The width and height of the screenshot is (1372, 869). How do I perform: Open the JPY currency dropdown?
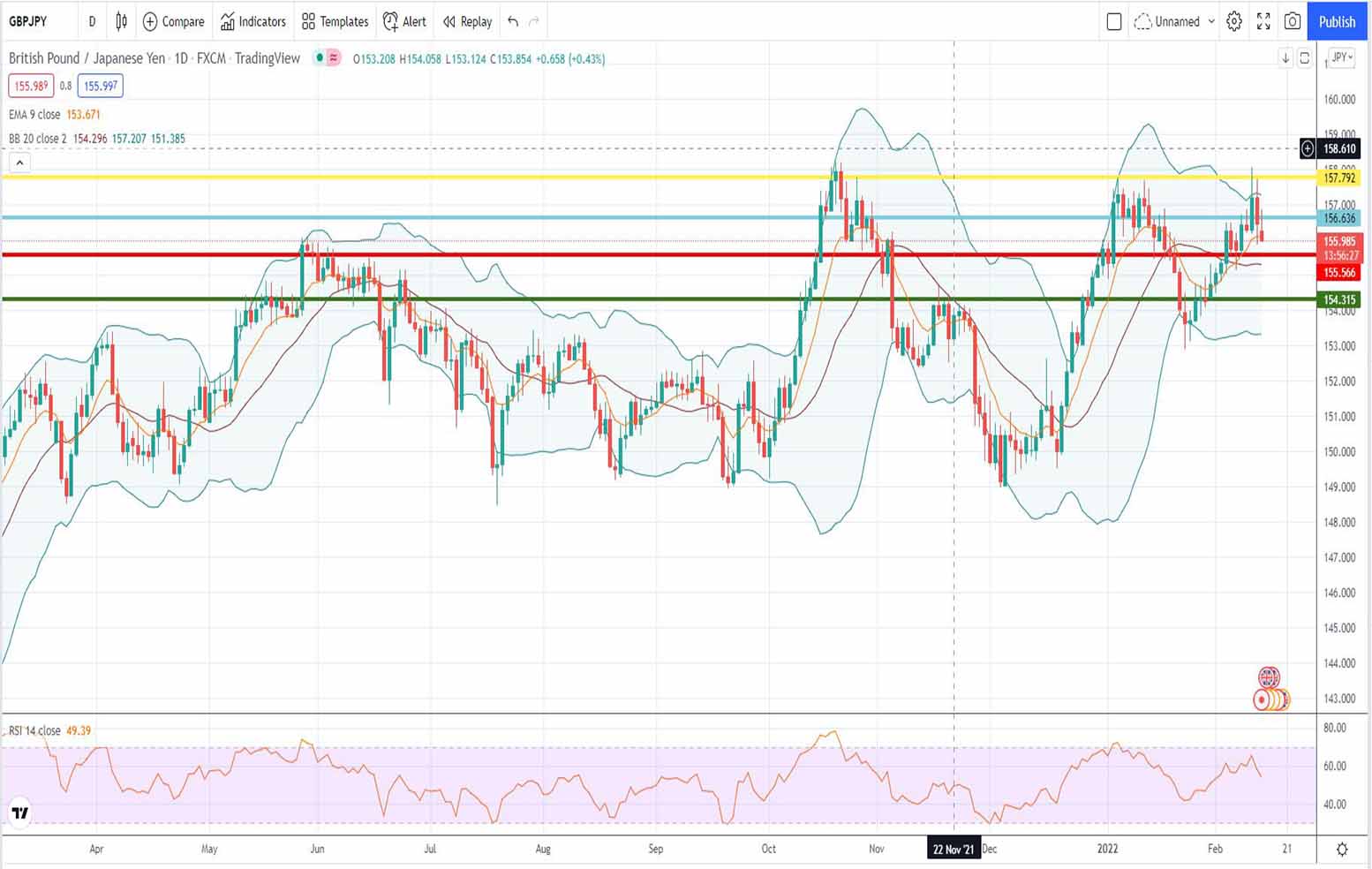[1341, 58]
